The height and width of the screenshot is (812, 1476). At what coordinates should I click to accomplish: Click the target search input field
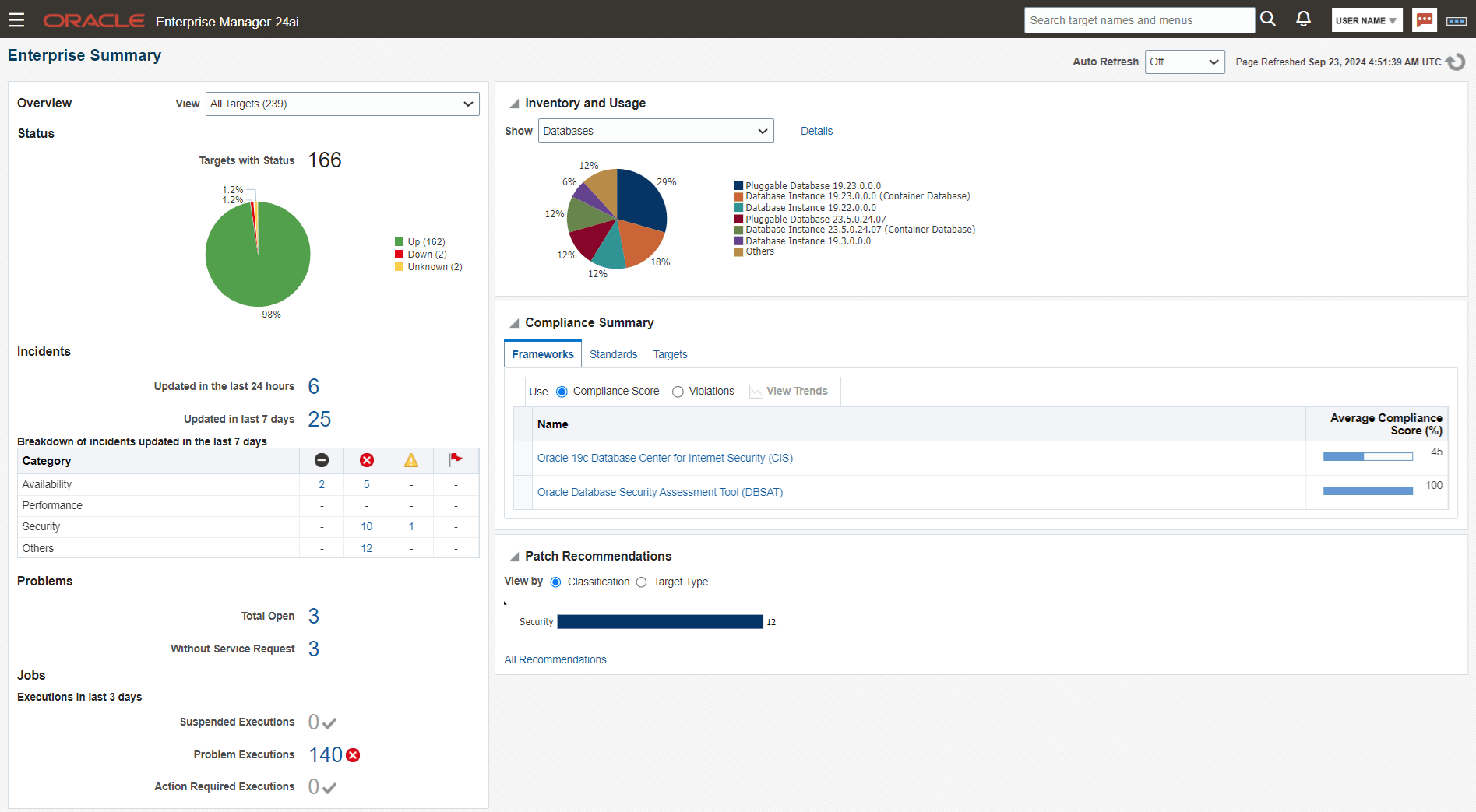pos(1139,19)
